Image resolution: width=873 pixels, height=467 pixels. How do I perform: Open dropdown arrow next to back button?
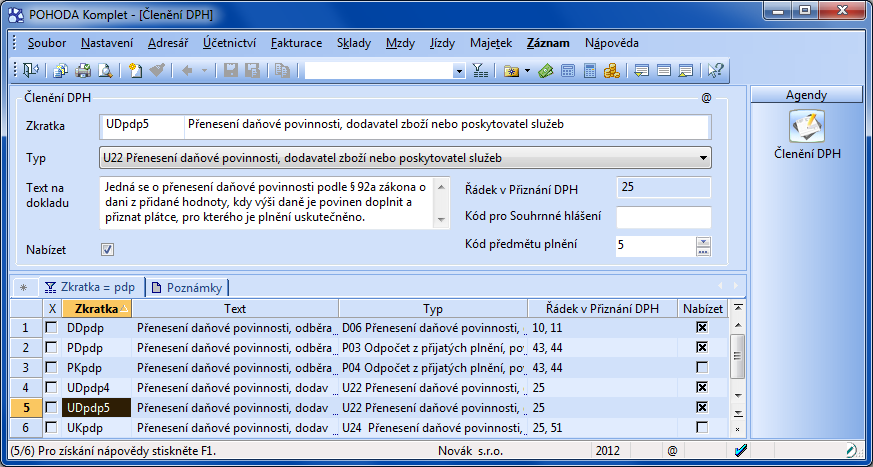(x=204, y=71)
